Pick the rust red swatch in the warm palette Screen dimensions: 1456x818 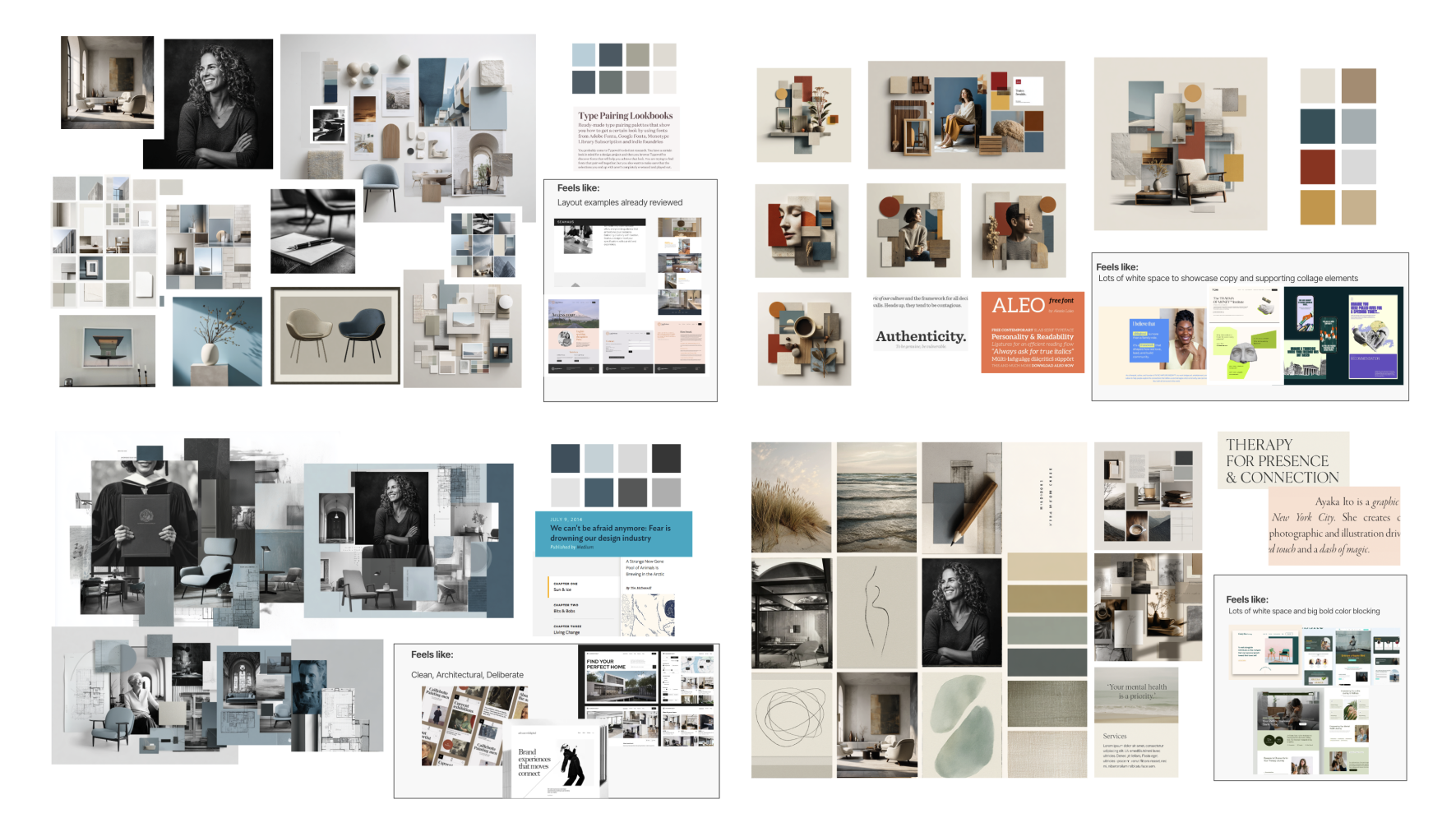click(1317, 167)
